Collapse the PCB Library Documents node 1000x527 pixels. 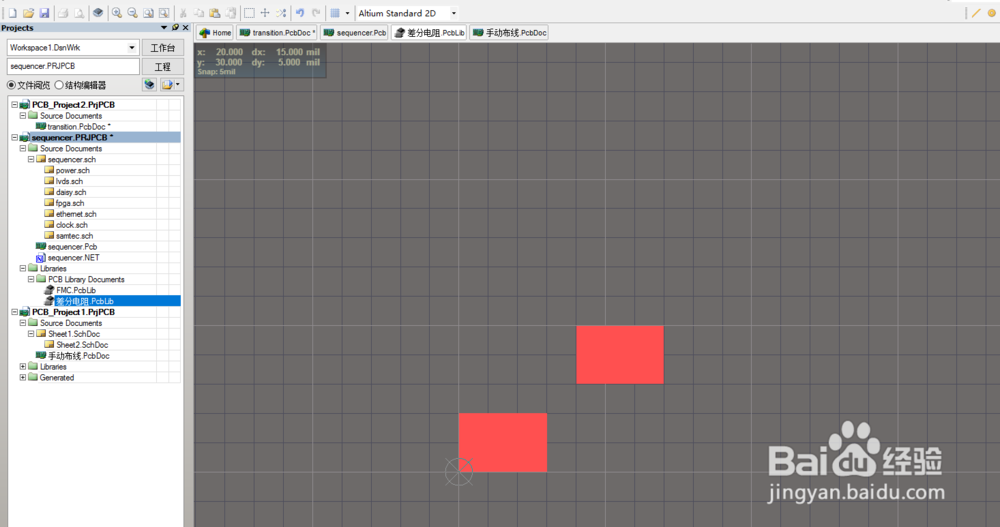(31, 279)
